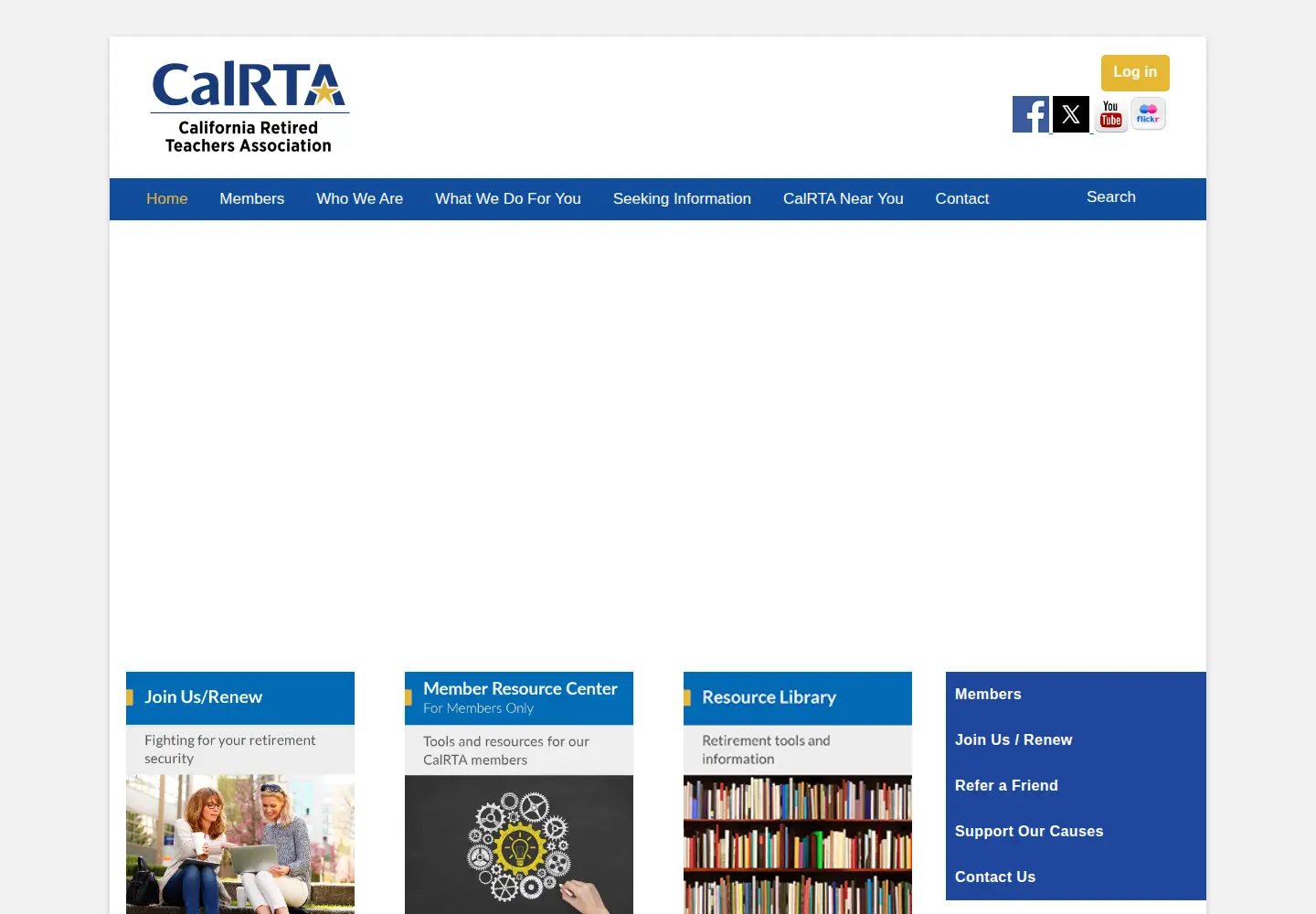Click the Log in button

[x=1135, y=73]
